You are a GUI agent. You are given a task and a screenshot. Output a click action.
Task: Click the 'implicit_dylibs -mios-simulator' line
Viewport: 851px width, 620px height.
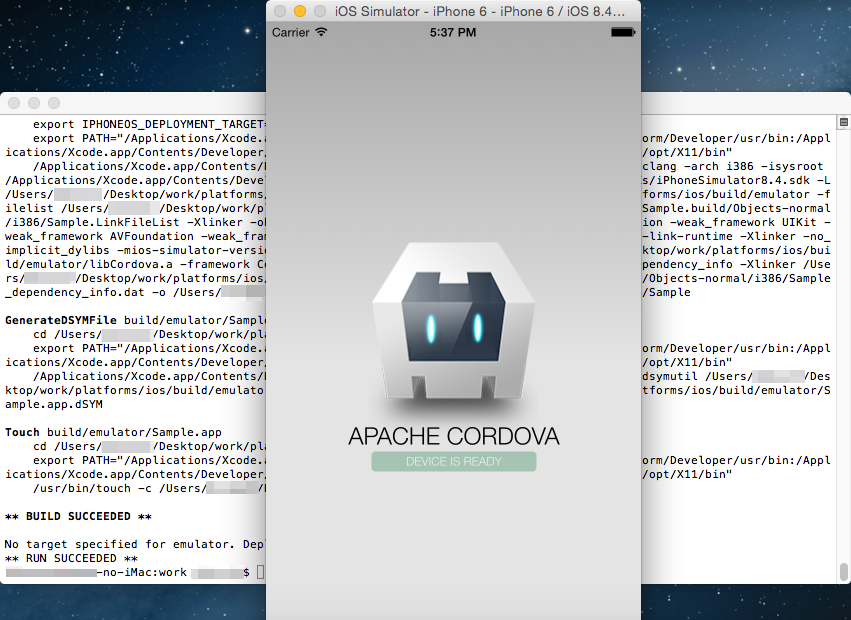135,250
